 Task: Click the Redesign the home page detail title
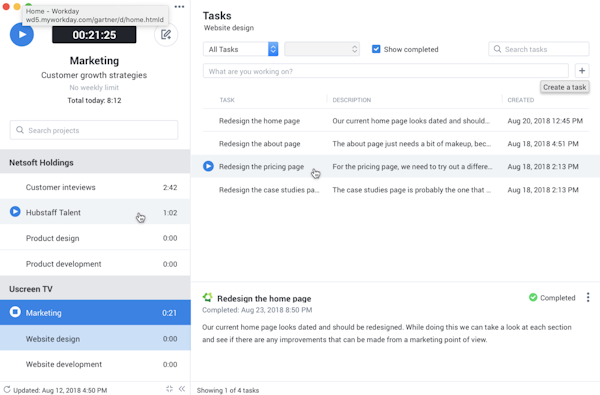(x=264, y=299)
